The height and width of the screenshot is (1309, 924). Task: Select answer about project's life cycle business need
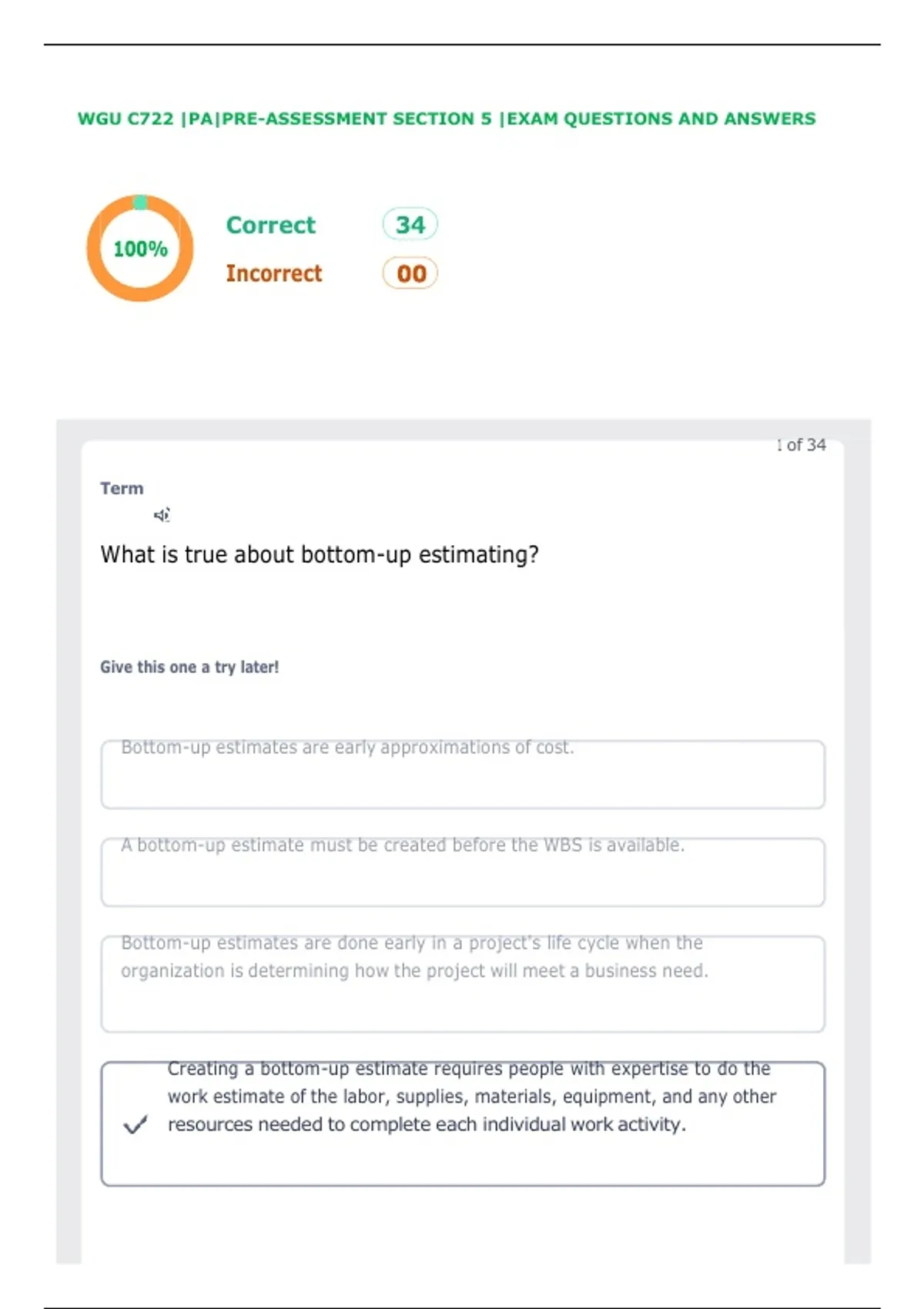pyautogui.click(x=463, y=984)
